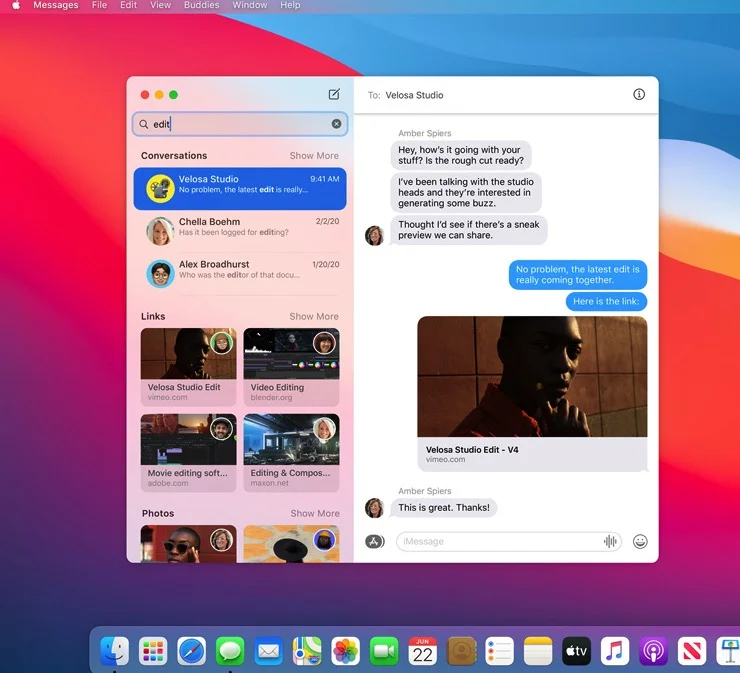Click the audio waveform record icon
This screenshot has height=673, width=740.
[610, 541]
